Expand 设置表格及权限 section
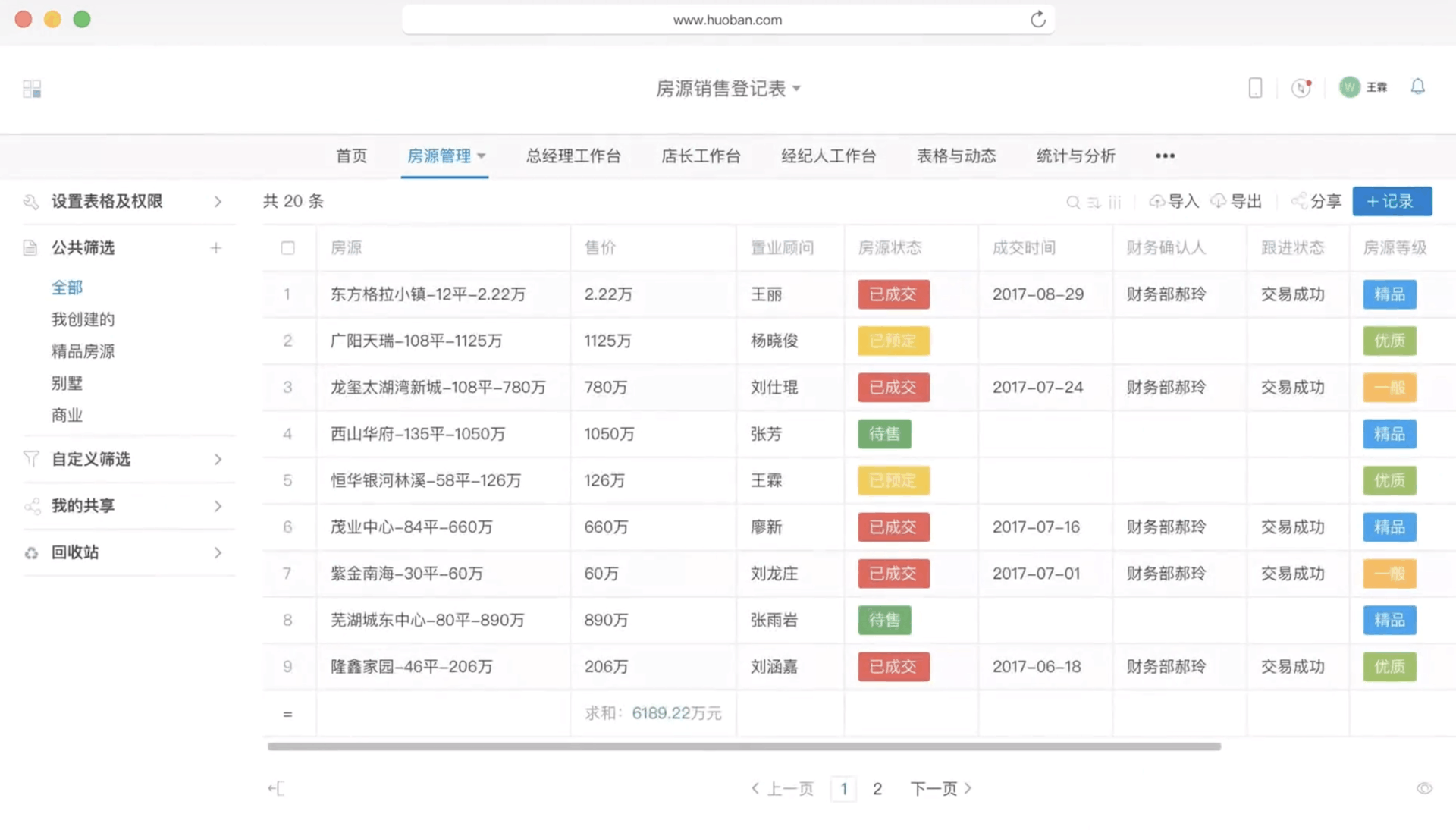 [218, 202]
